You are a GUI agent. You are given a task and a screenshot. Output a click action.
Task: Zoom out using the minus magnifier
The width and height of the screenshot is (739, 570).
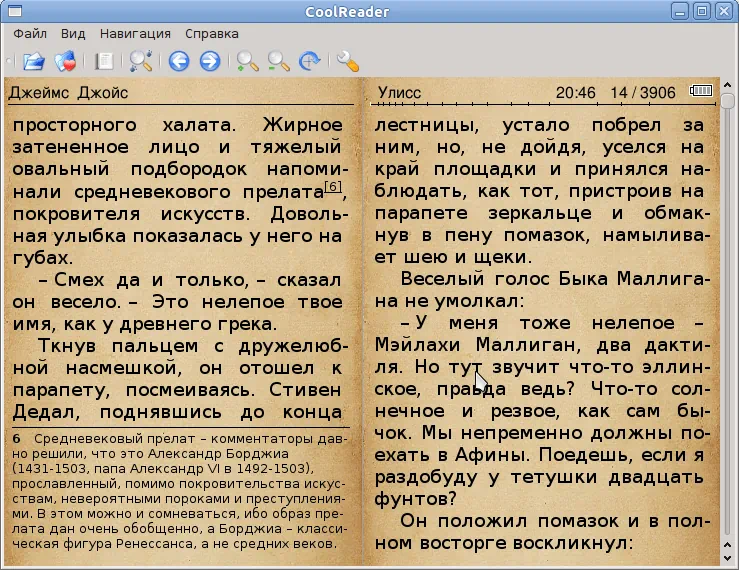pyautogui.click(x=278, y=61)
